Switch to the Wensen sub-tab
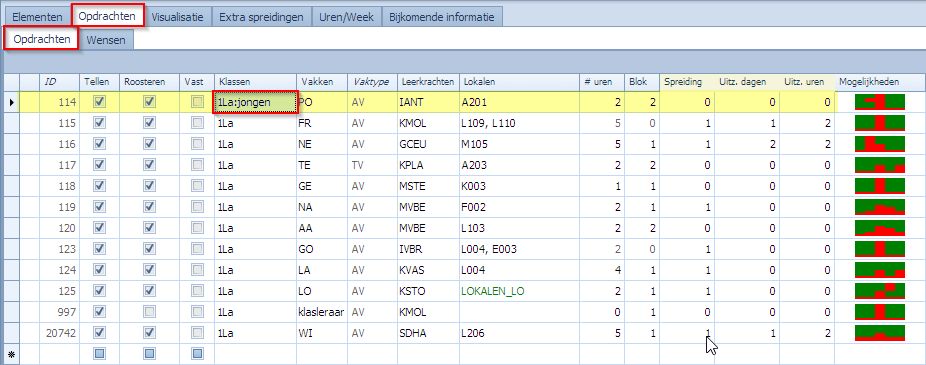The height and width of the screenshot is (365, 926). [107, 40]
